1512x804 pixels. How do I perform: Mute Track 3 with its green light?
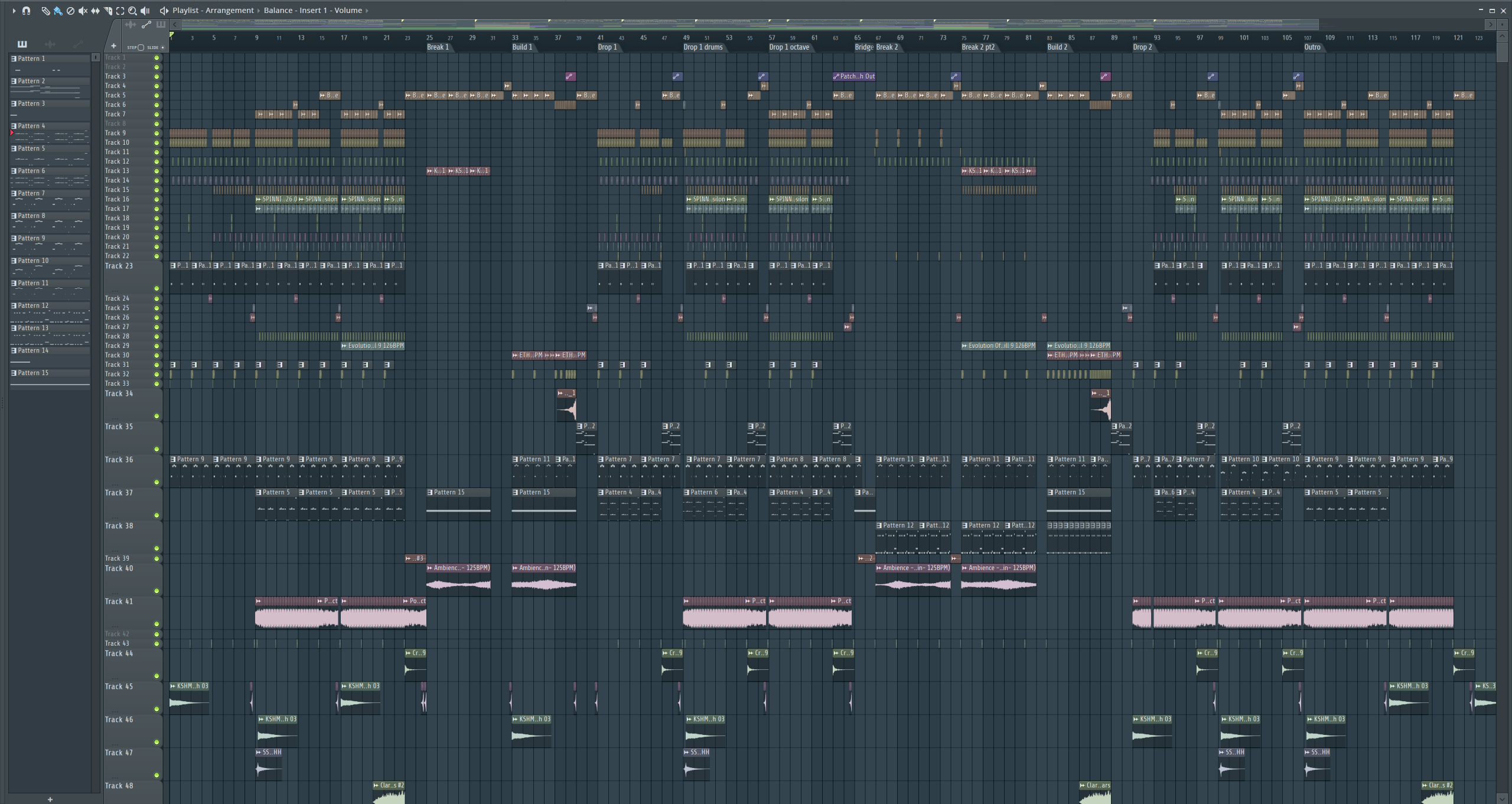[x=157, y=77]
